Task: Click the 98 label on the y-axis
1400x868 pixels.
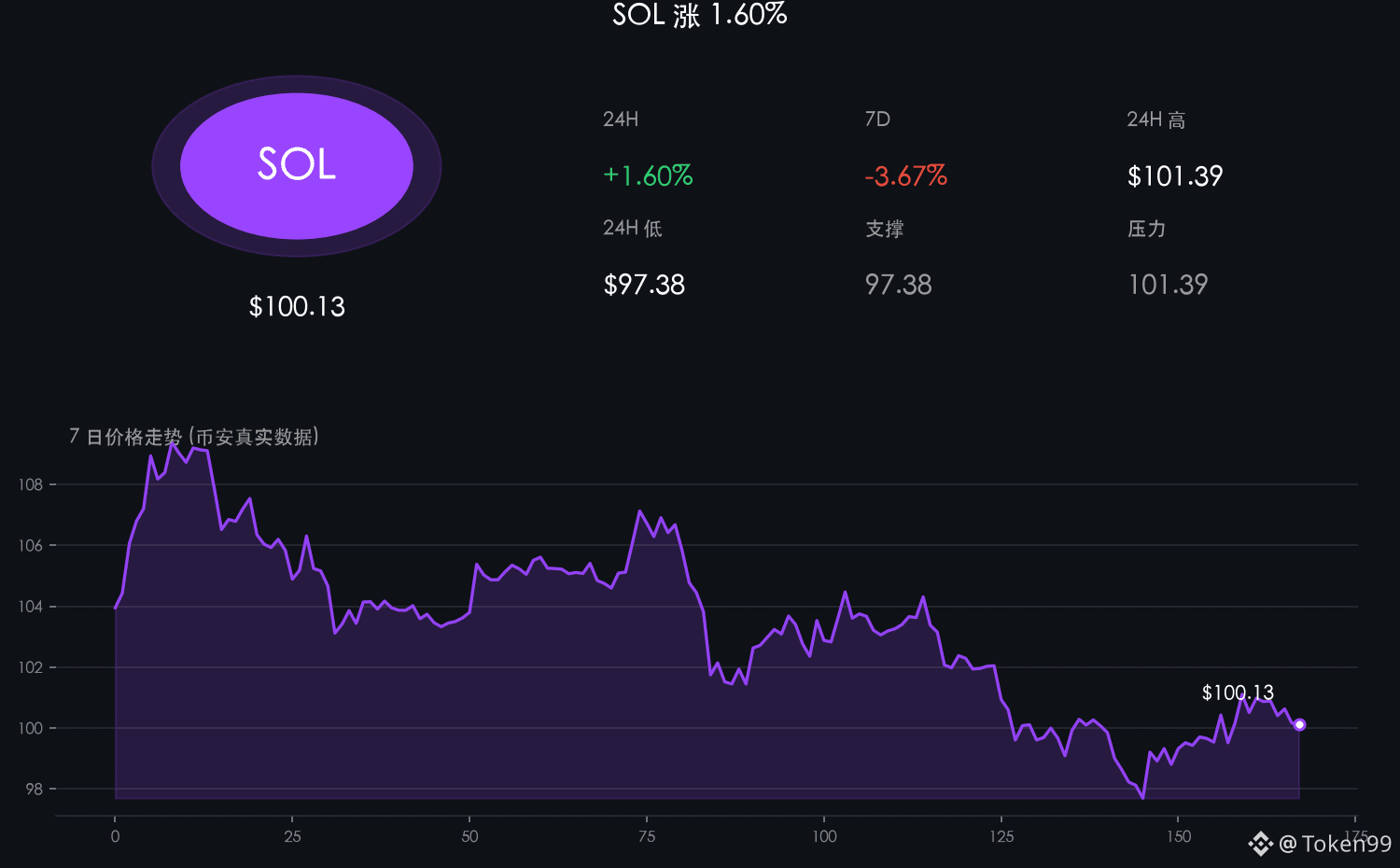Action: pyautogui.click(x=34, y=790)
